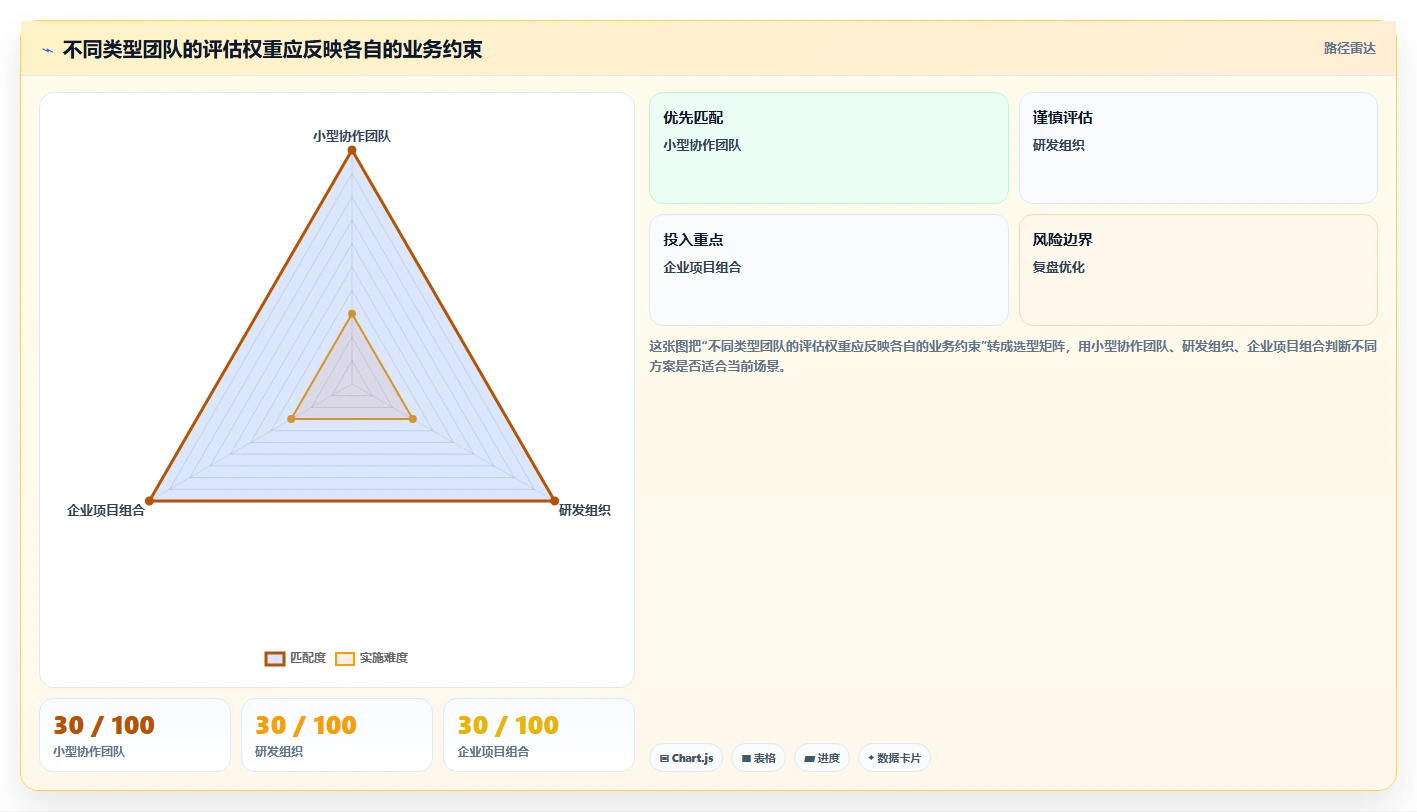The image size is (1417, 812).
Task: Open the 投入重点 card
Action: tap(829, 270)
